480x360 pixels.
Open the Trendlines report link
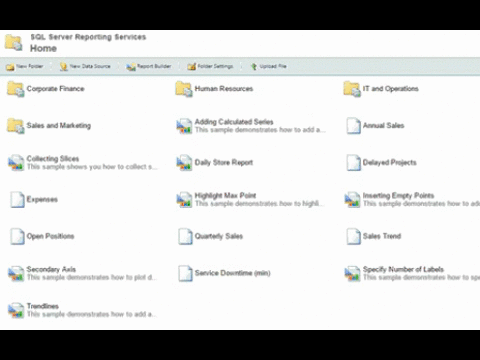coord(43,306)
